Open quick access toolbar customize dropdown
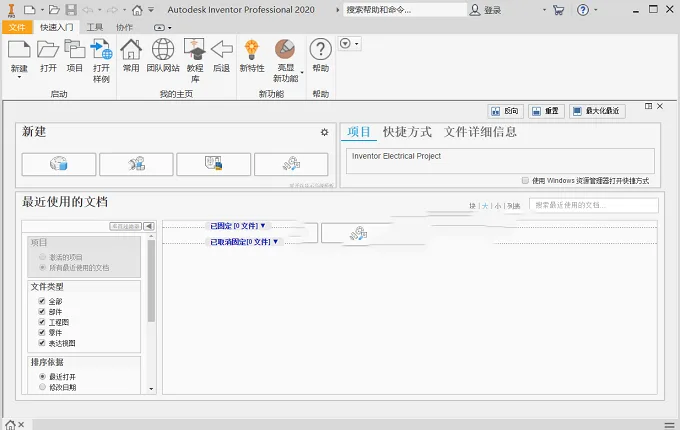680x430 pixels. click(x=151, y=10)
